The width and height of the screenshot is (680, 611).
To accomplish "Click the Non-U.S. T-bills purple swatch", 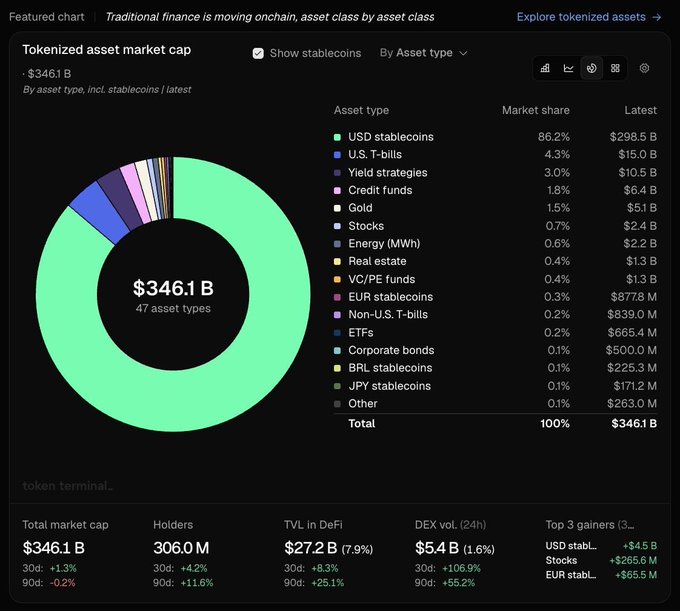I will click(337, 315).
